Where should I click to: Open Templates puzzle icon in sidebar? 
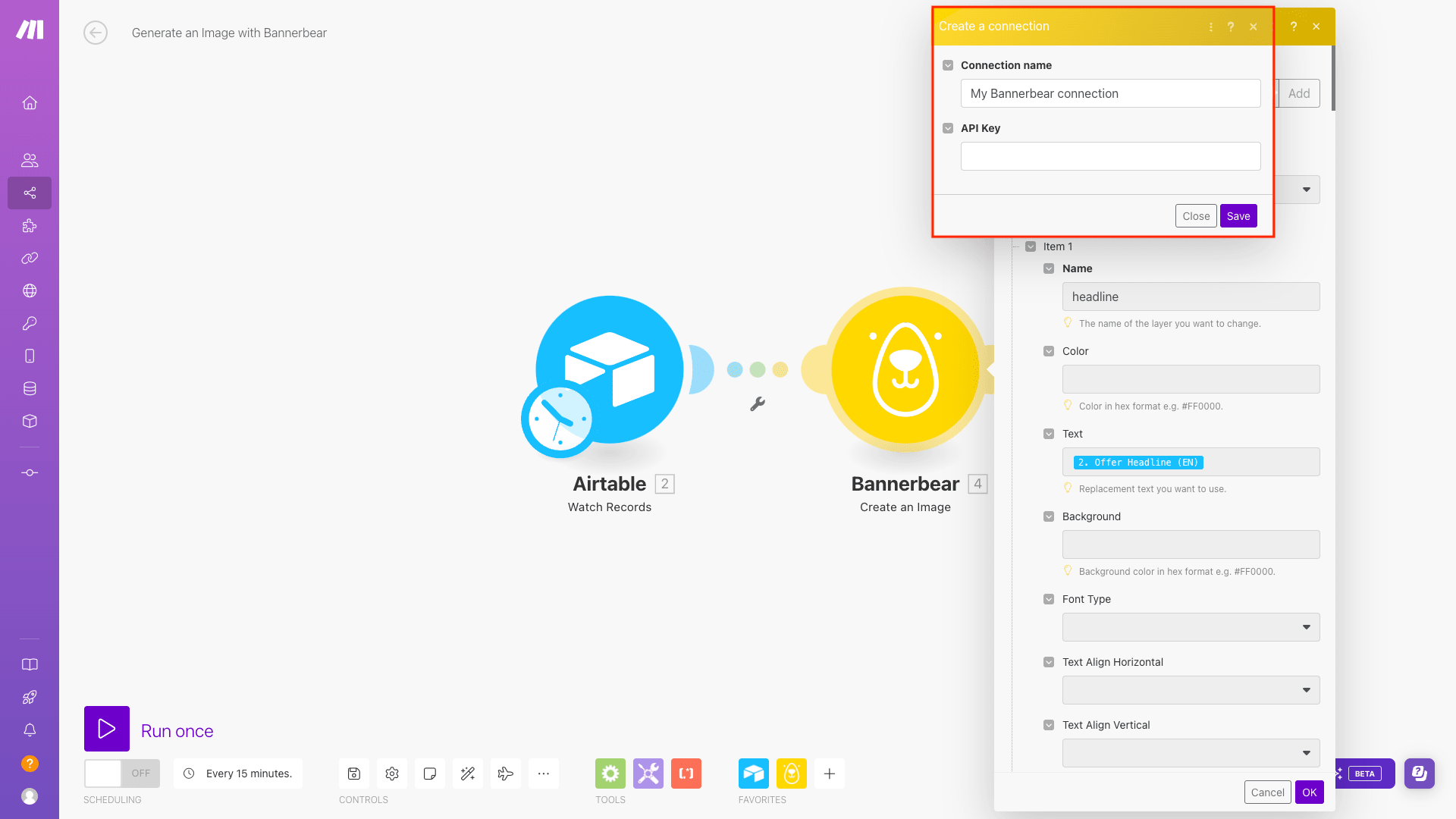[30, 225]
